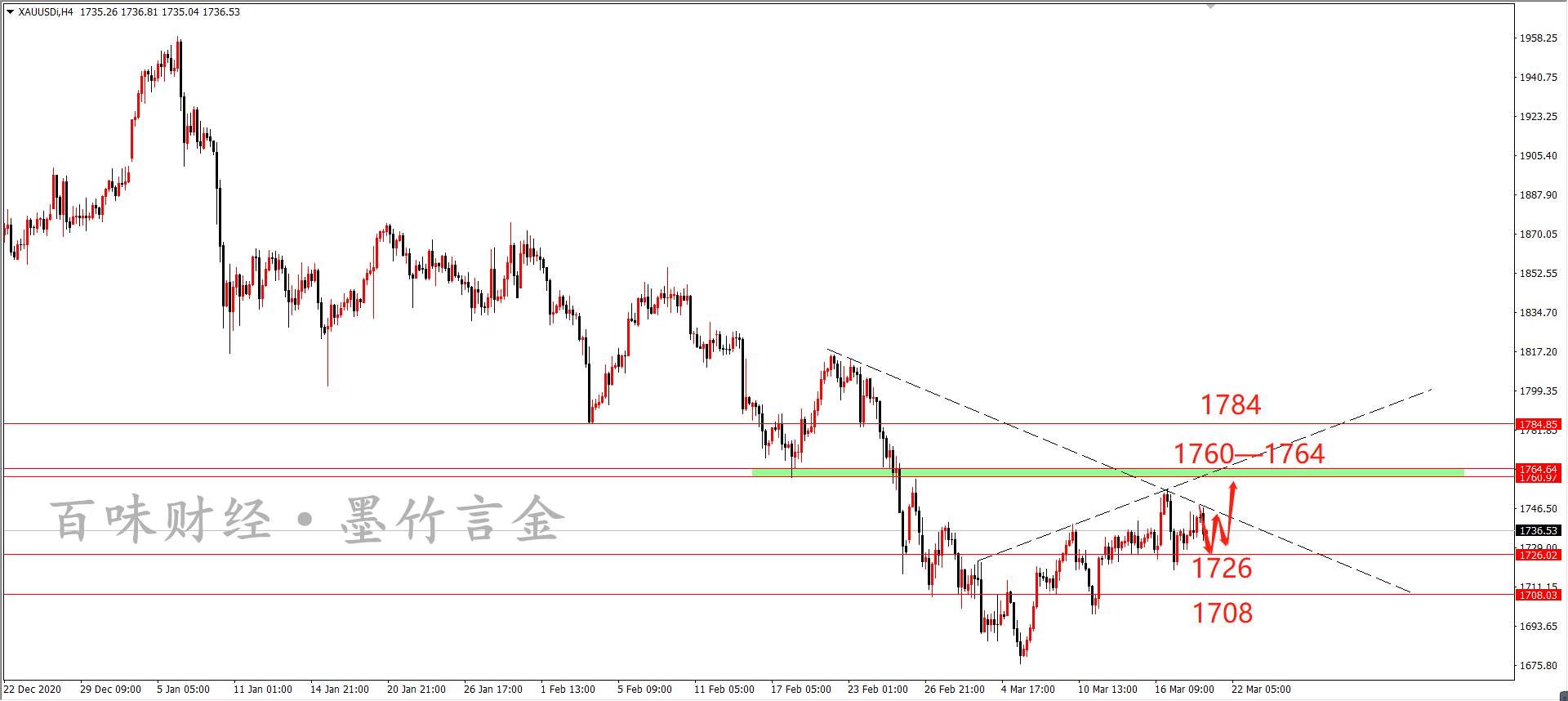Screen dimensions: 1568x701
Task: Click the 1958.25 price axis label
Action: tap(1538, 38)
